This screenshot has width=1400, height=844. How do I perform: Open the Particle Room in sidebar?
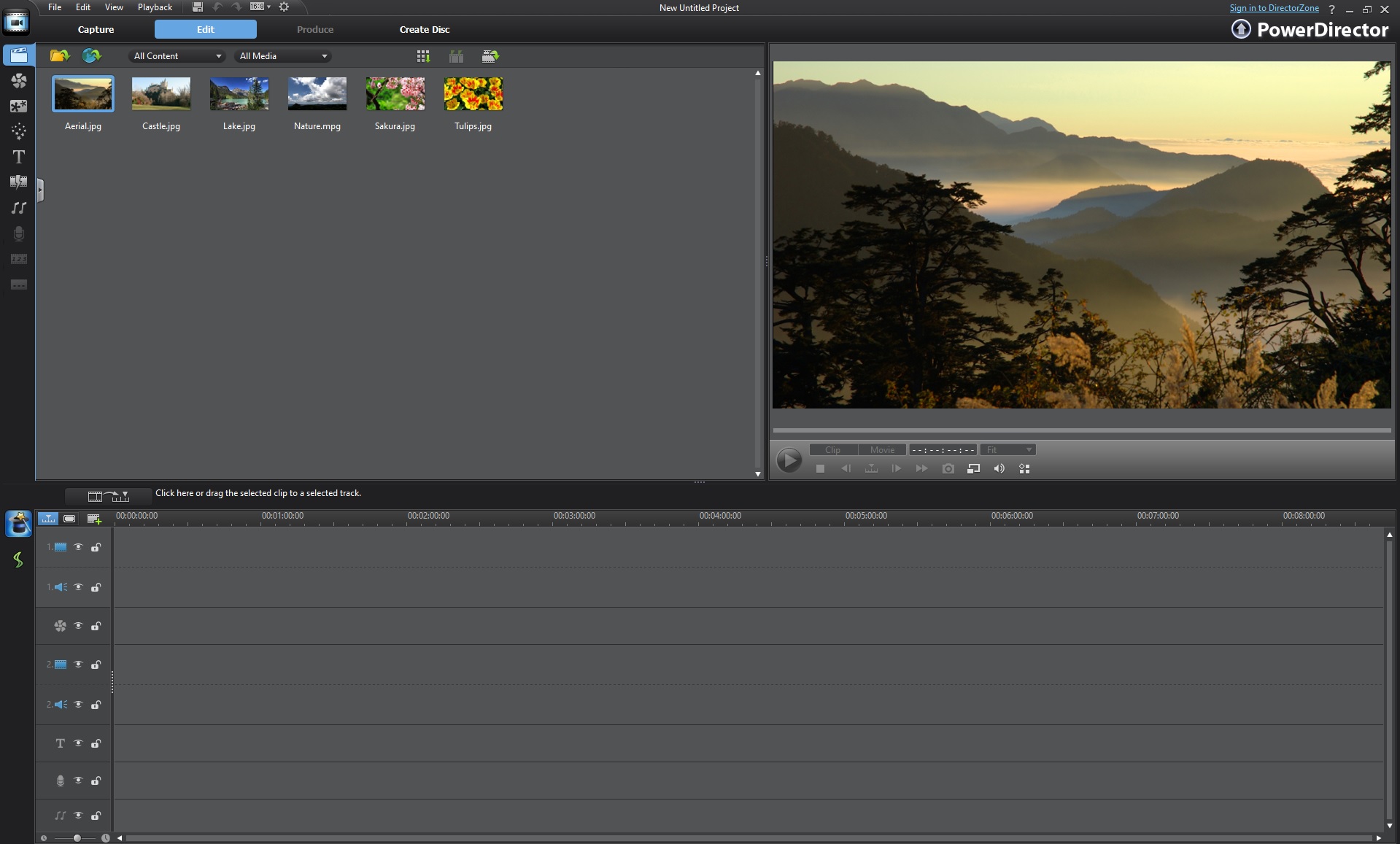click(19, 131)
